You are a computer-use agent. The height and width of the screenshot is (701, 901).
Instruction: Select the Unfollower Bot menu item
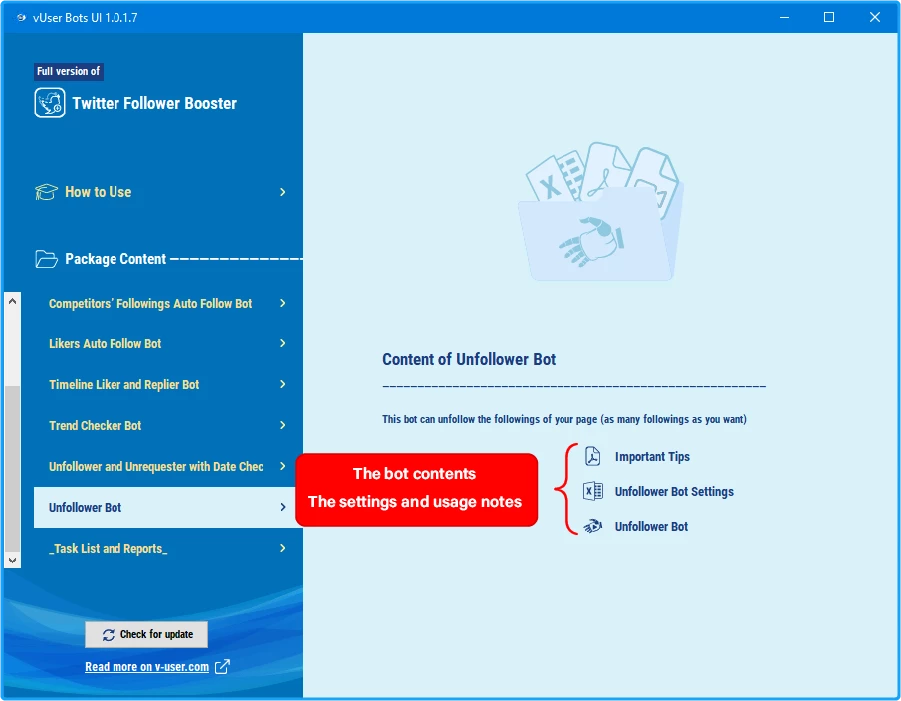point(168,507)
